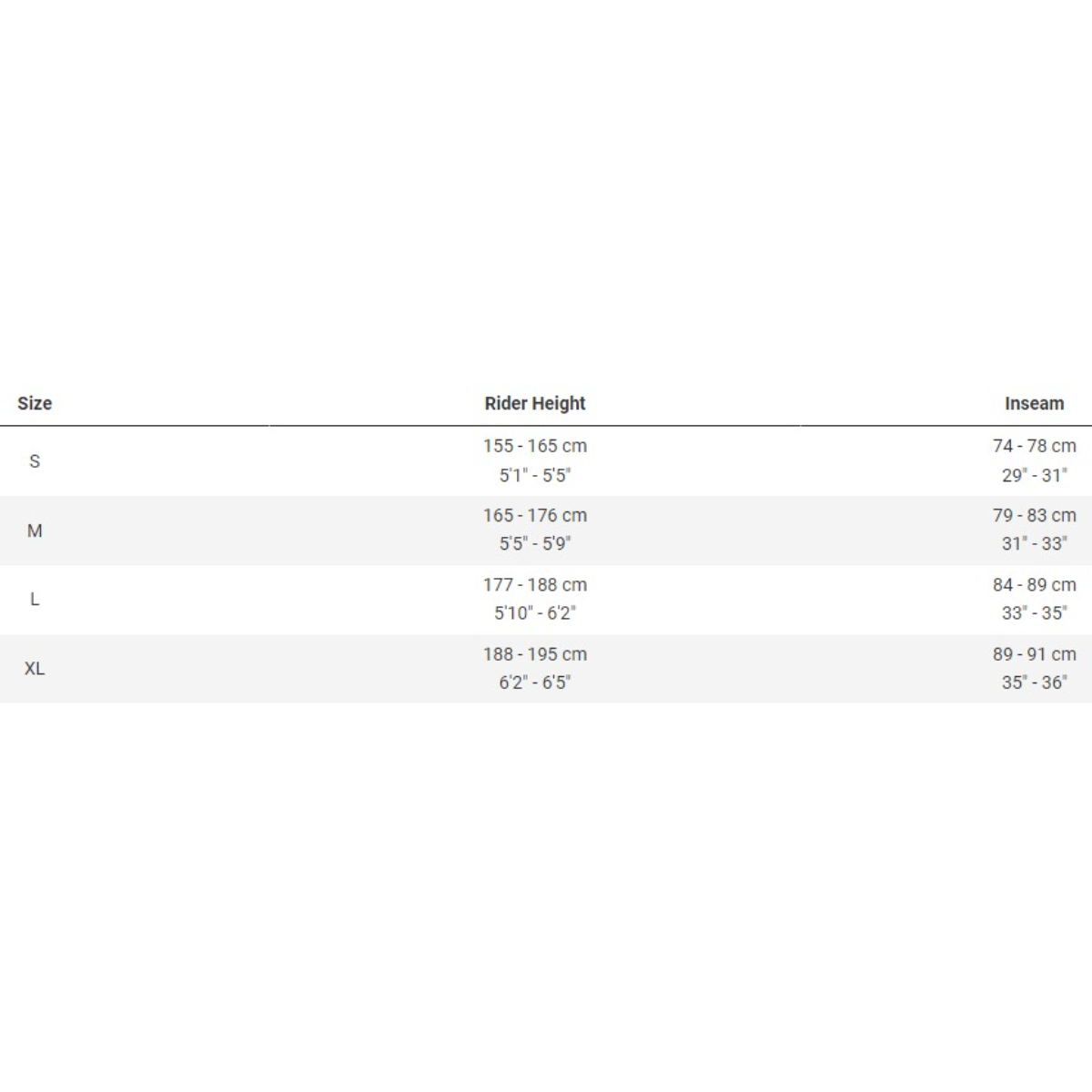The image size is (1092, 1092).
Task: Click the 5'10" - 6'2" height value
Action: point(535,613)
